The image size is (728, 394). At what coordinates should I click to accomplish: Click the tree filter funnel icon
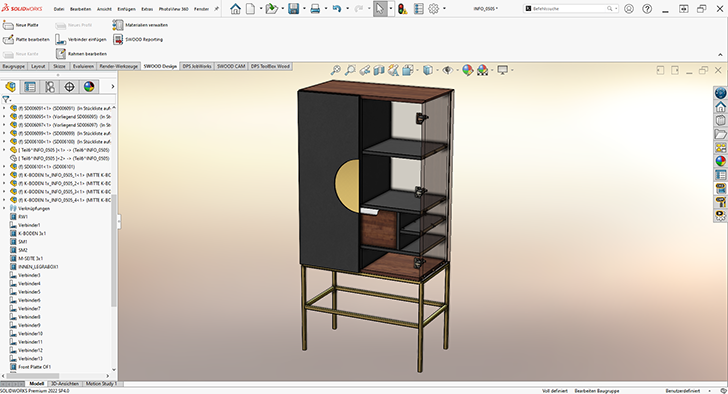[x=6, y=99]
